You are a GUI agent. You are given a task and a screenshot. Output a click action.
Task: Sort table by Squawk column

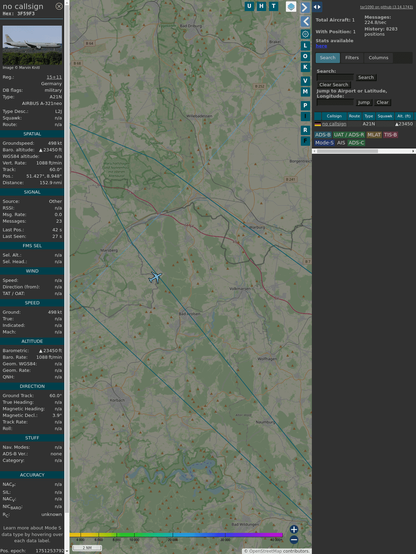tap(385, 116)
